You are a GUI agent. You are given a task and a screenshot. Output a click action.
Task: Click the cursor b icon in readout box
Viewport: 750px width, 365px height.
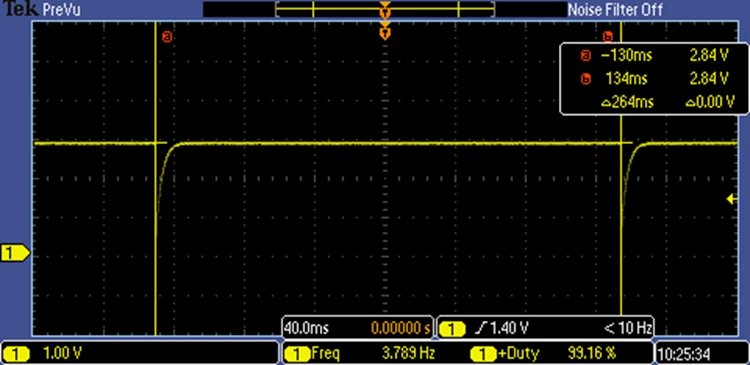click(x=585, y=79)
